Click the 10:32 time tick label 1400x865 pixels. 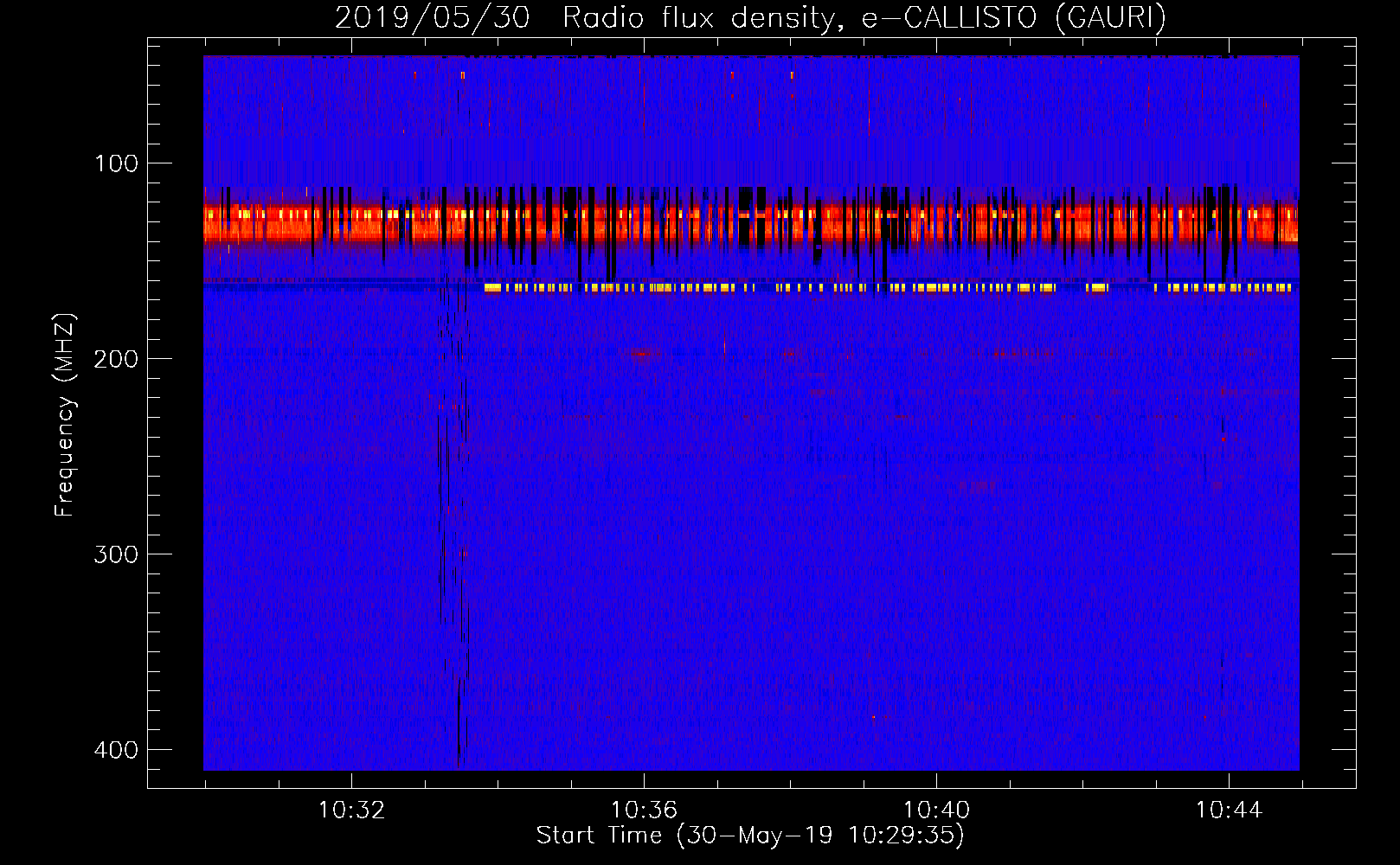(351, 811)
